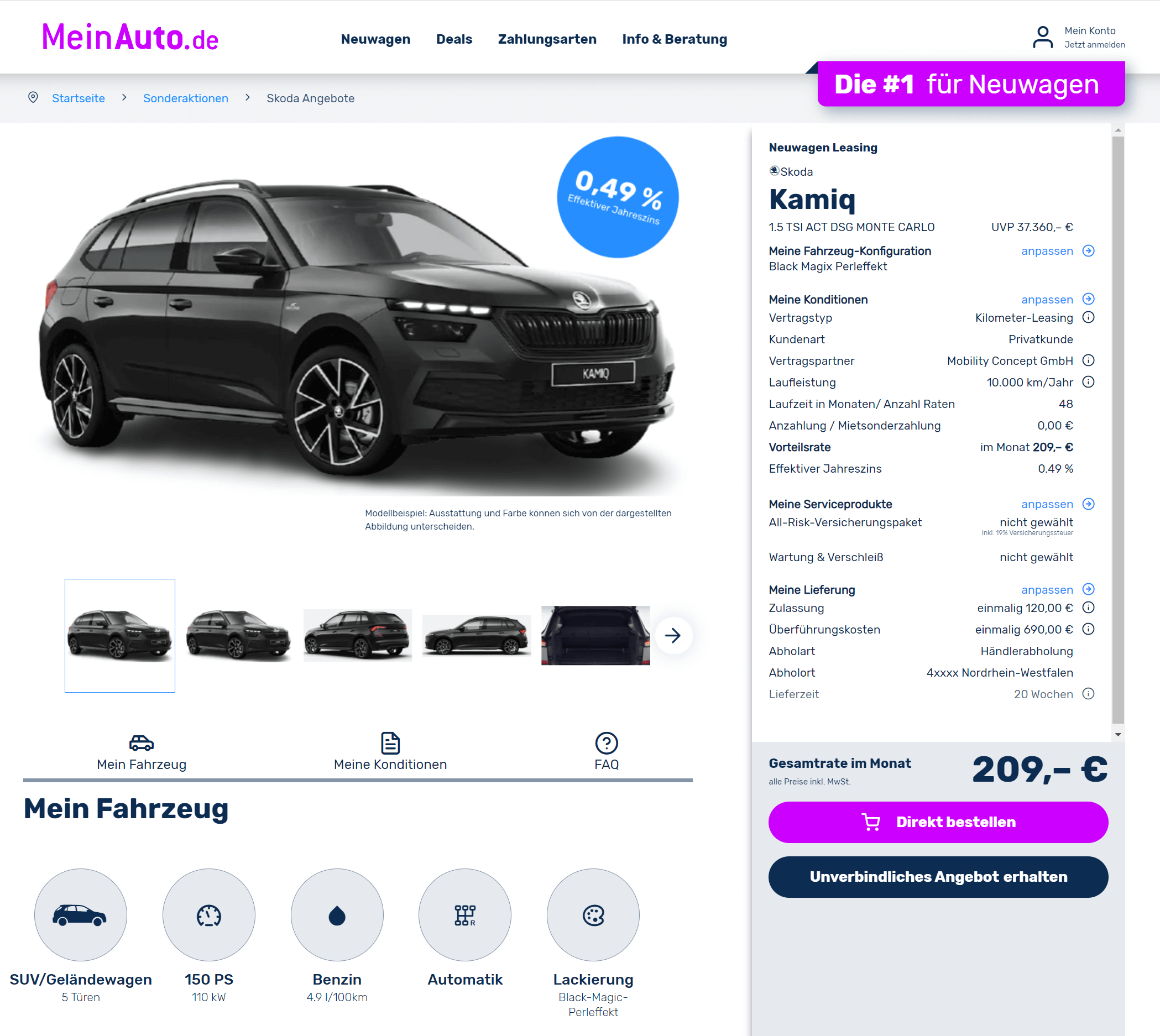Click the Mein Konto user icon
The width and height of the screenshot is (1160, 1036).
coord(1042,38)
